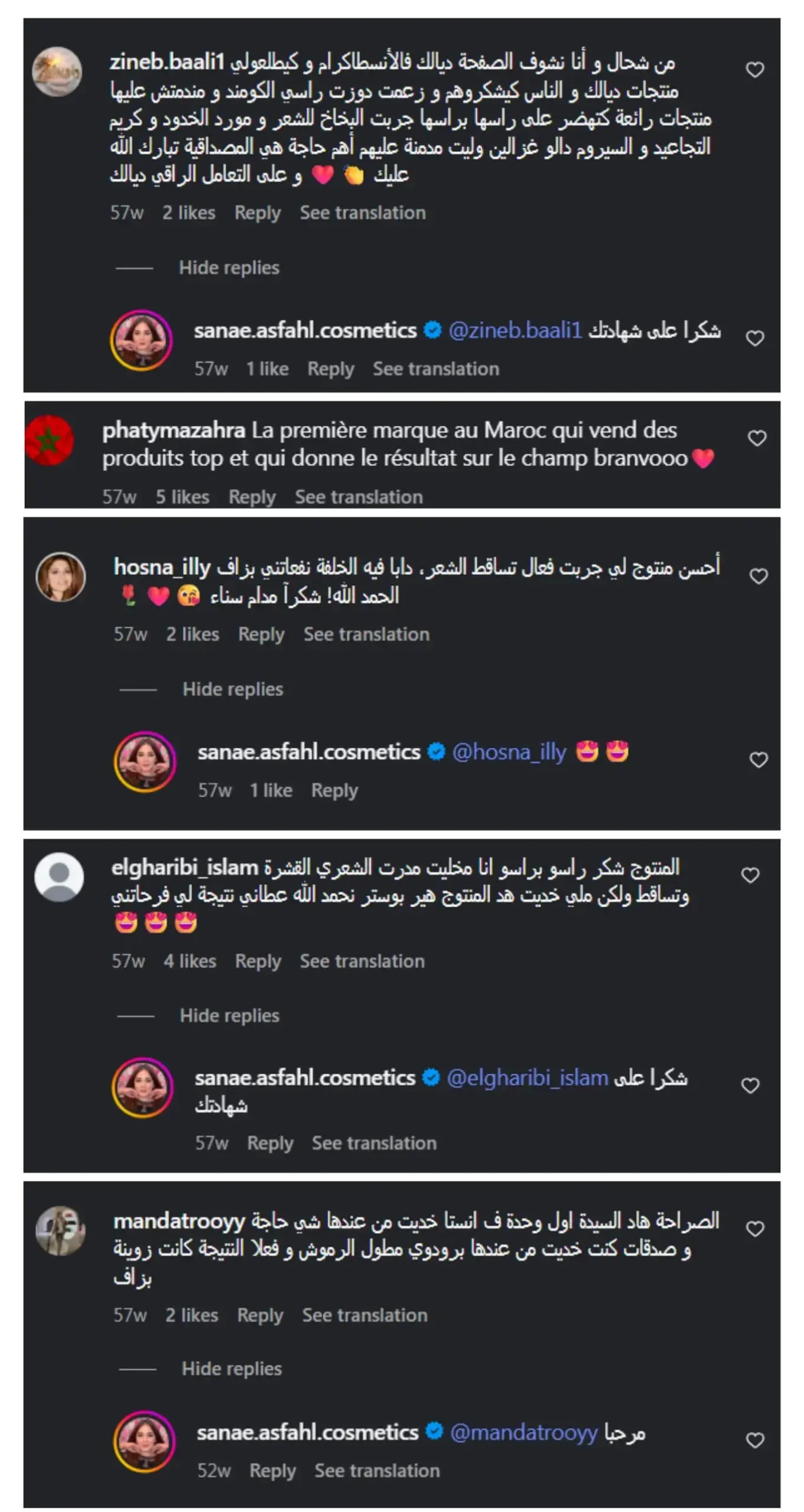Open the hosna_illy profile picture
The image size is (804, 1512).
coord(60,577)
